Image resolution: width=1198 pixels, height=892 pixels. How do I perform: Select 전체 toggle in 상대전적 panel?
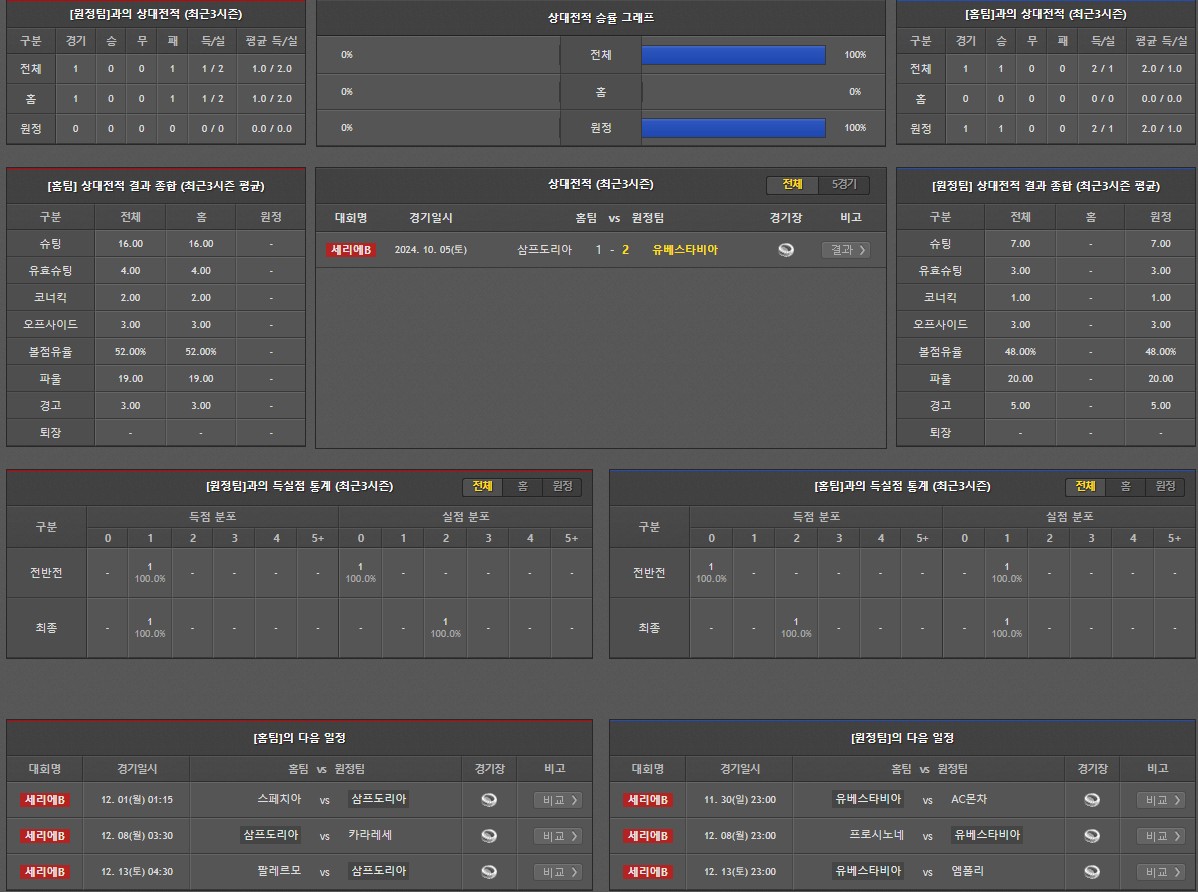tap(792, 185)
